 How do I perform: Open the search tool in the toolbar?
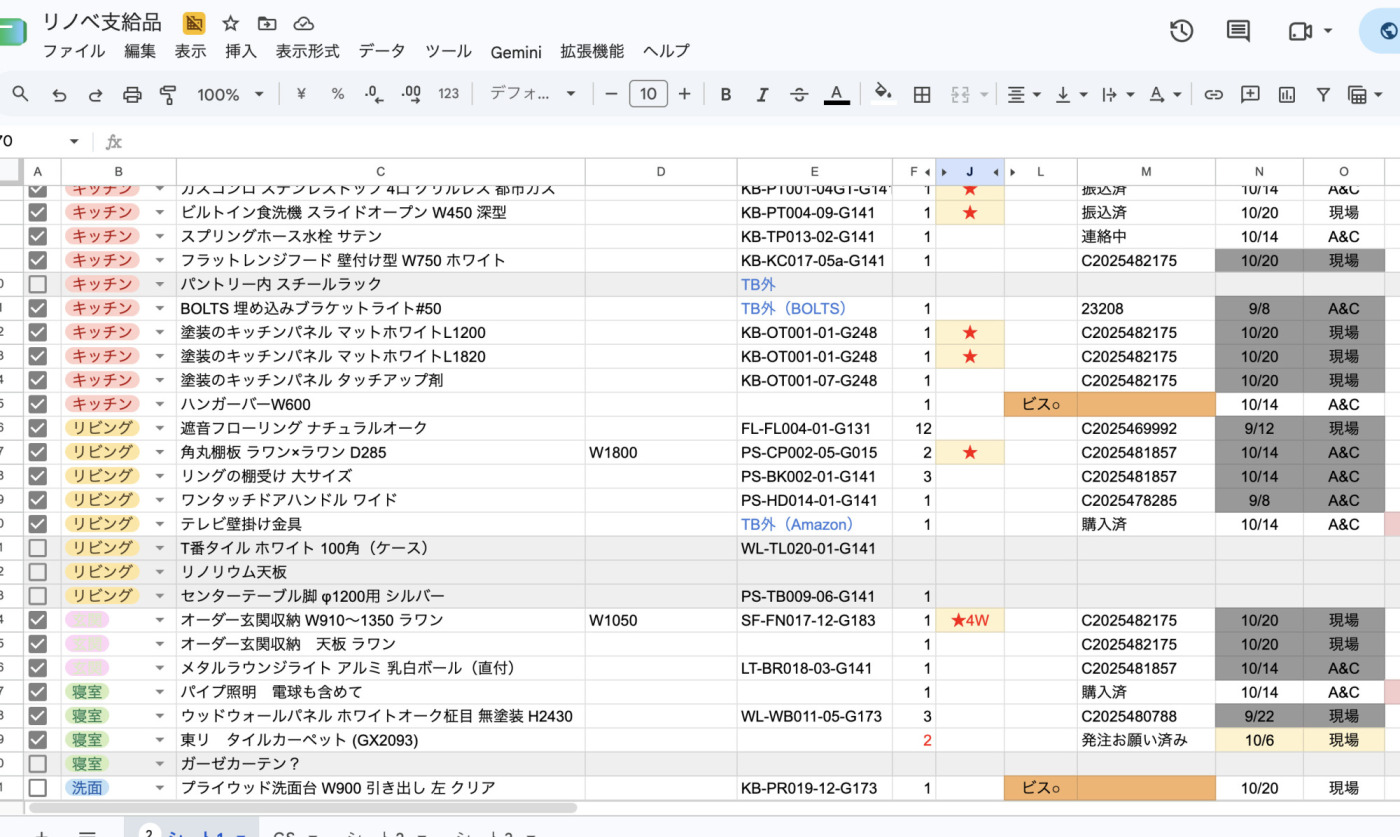[x=20, y=94]
